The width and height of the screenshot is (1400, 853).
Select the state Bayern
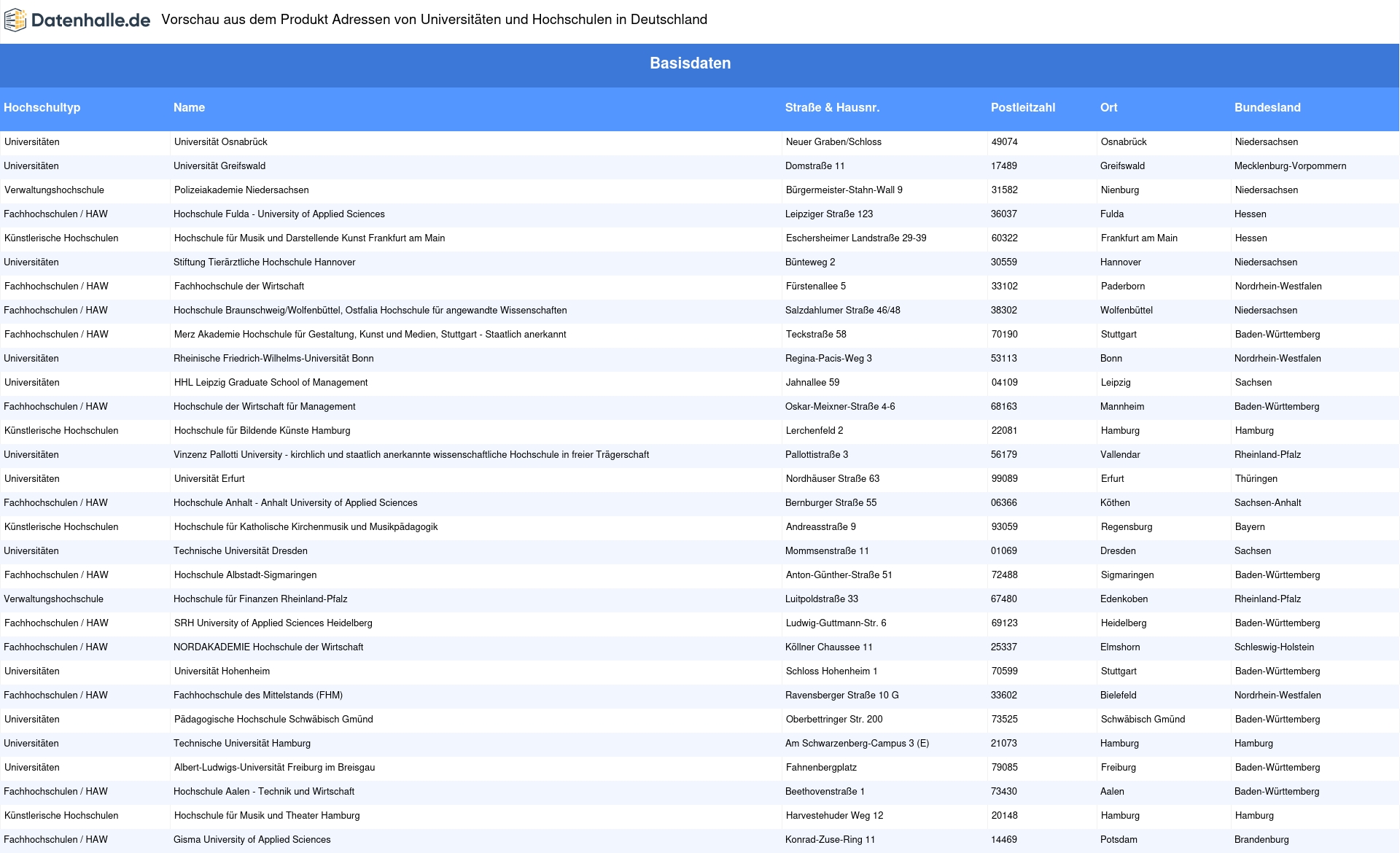(1250, 526)
